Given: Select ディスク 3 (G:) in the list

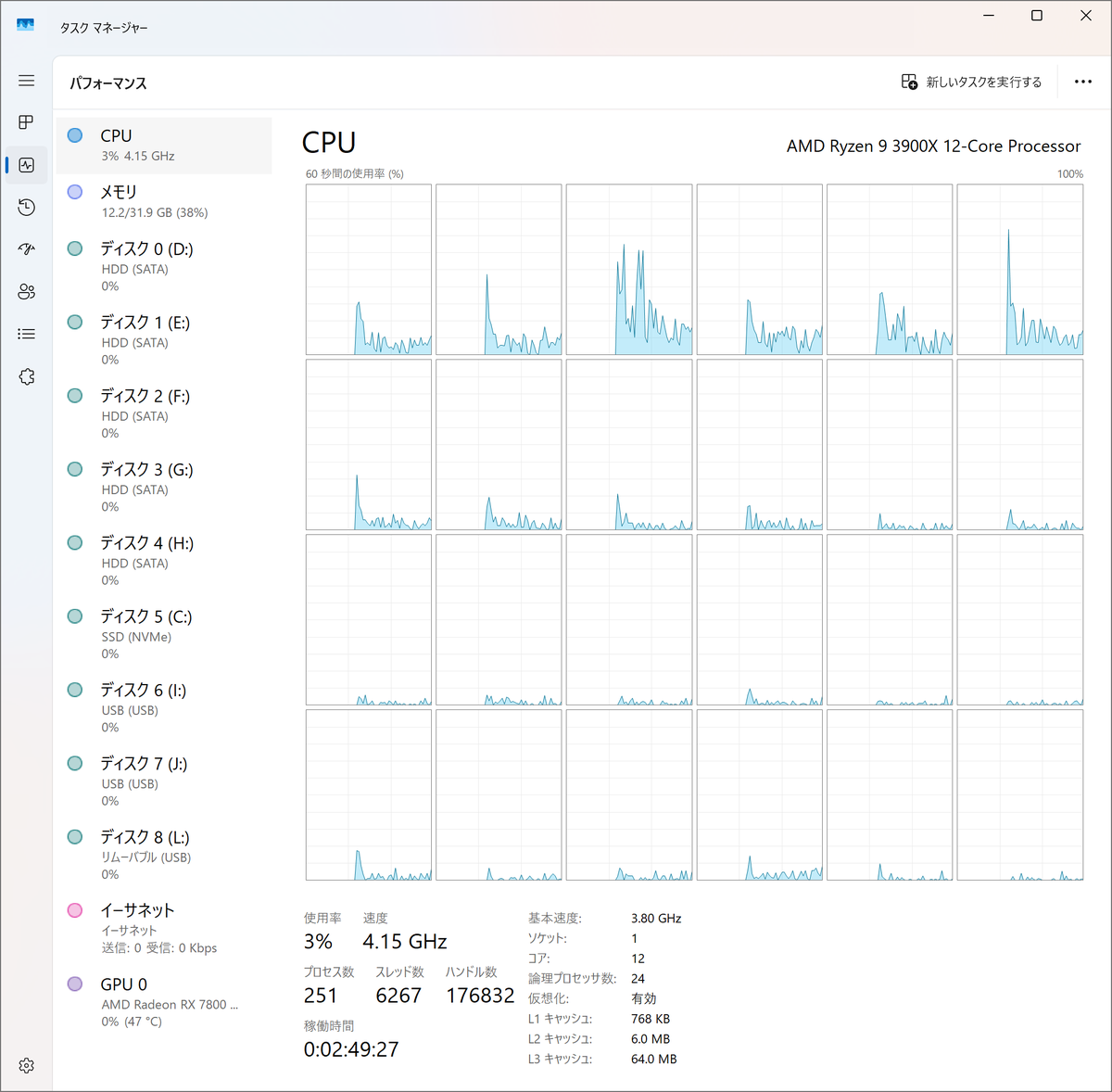Looking at the screenshot, I should pos(164,487).
